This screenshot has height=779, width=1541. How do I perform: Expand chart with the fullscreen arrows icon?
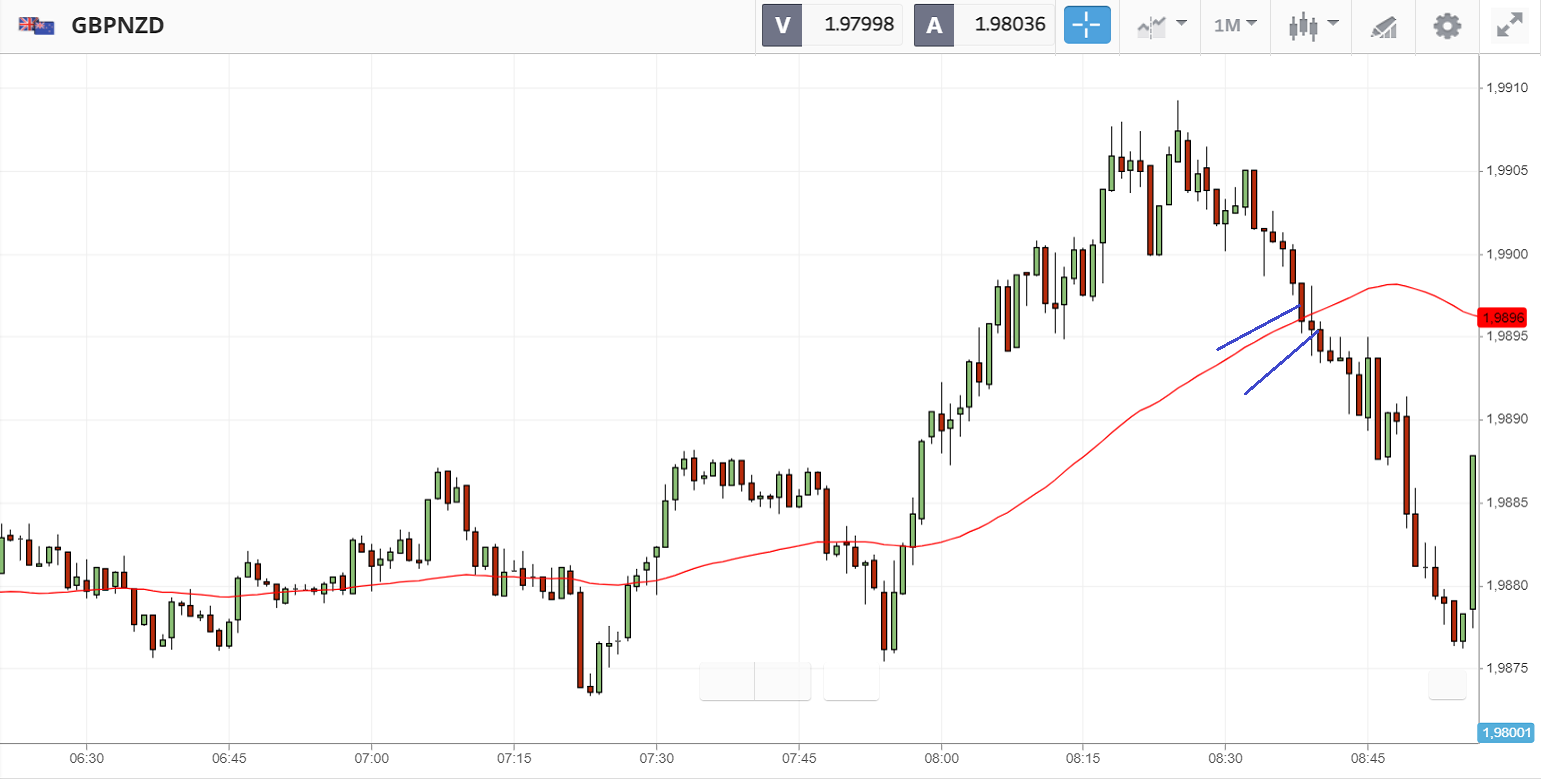(1509, 26)
